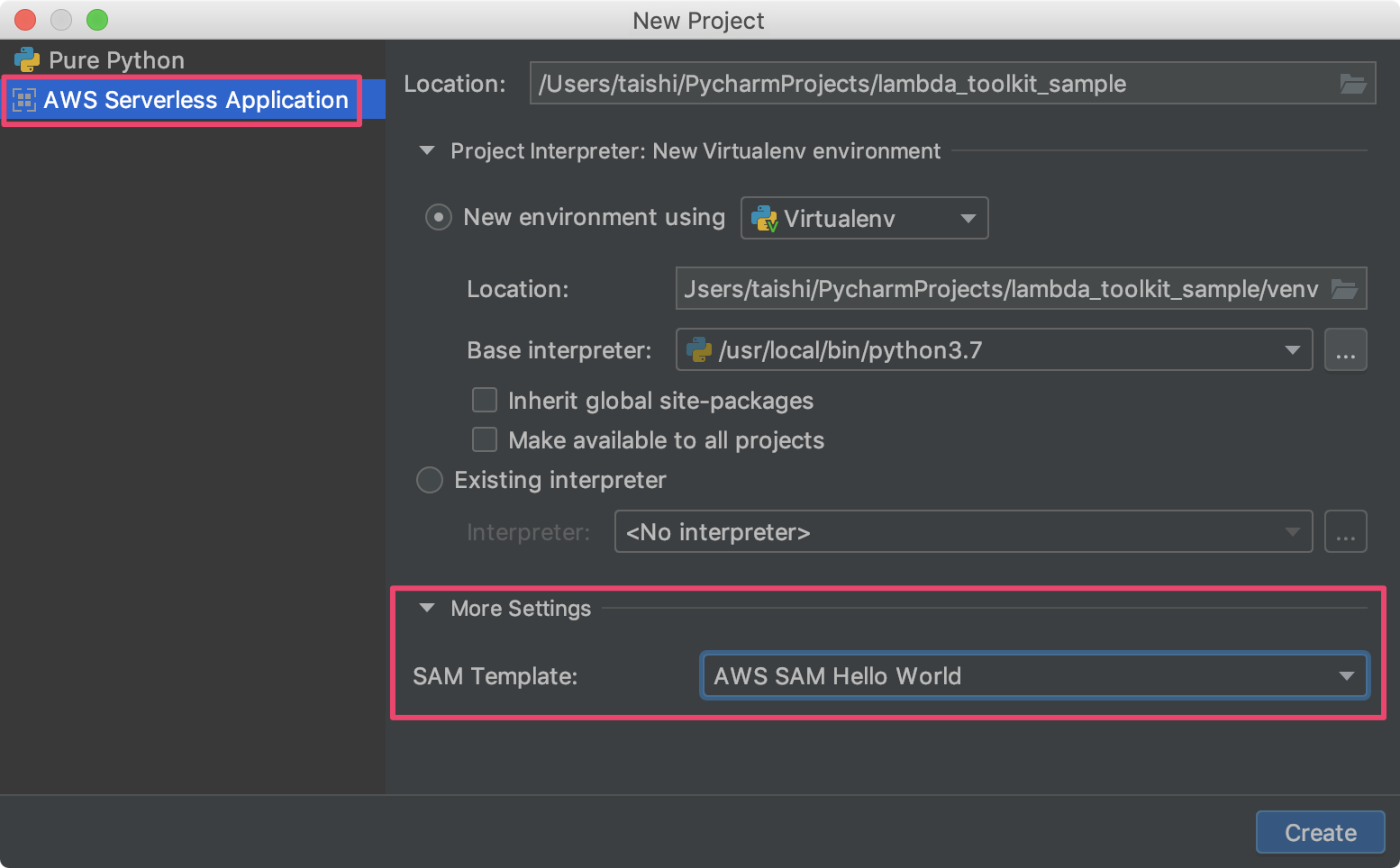Click the ellipsis button next to the Interpreter field
The image size is (1400, 868).
1346,531
